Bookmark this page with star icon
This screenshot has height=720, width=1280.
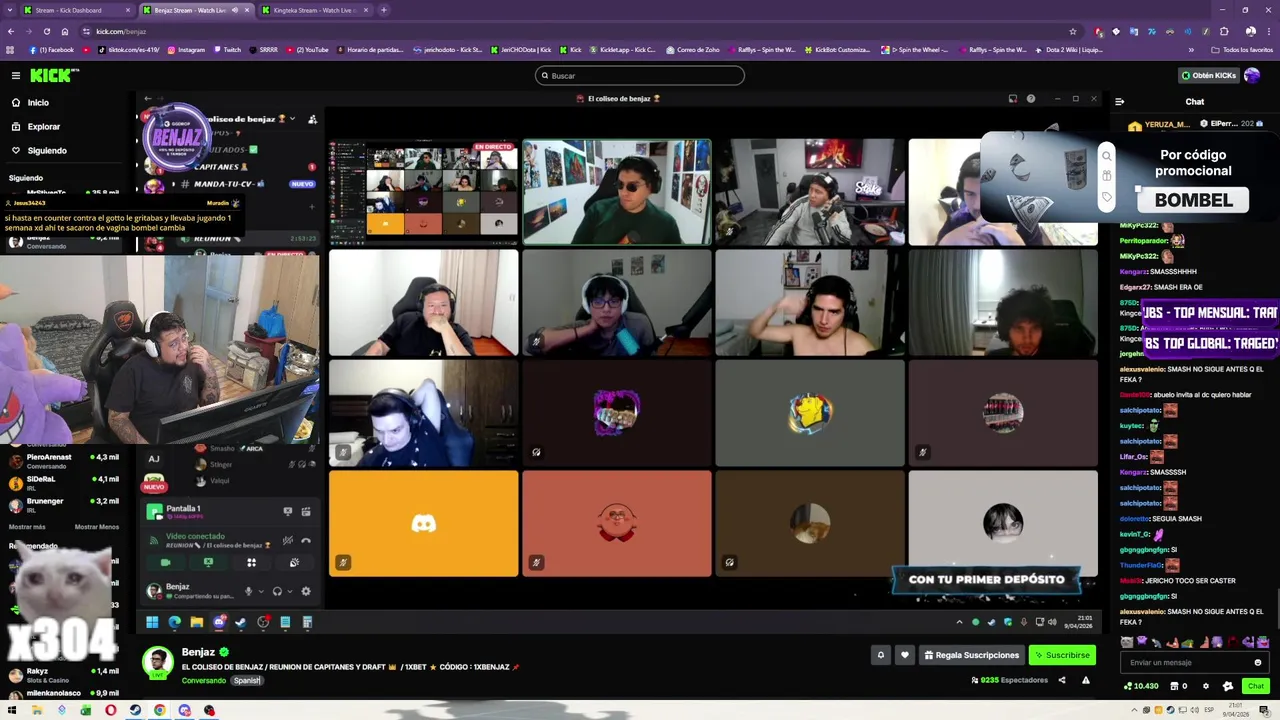(1073, 31)
